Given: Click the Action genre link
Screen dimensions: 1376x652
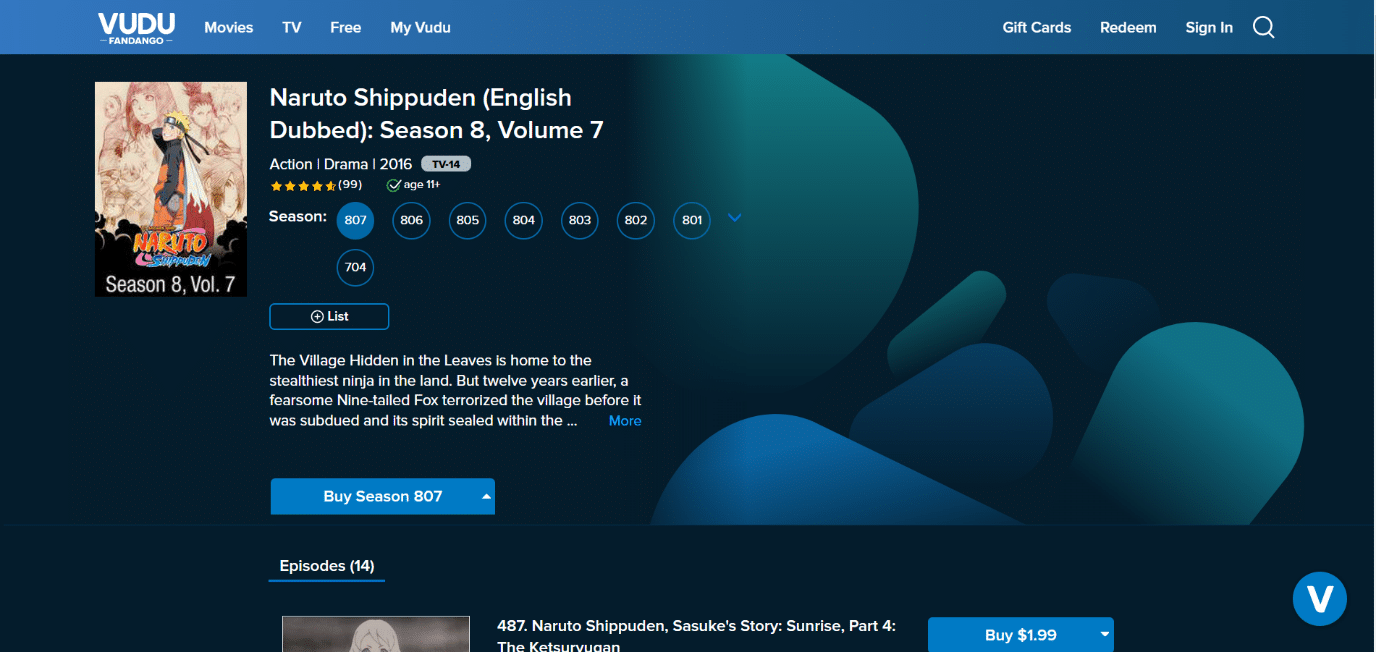Looking at the screenshot, I should [291, 164].
